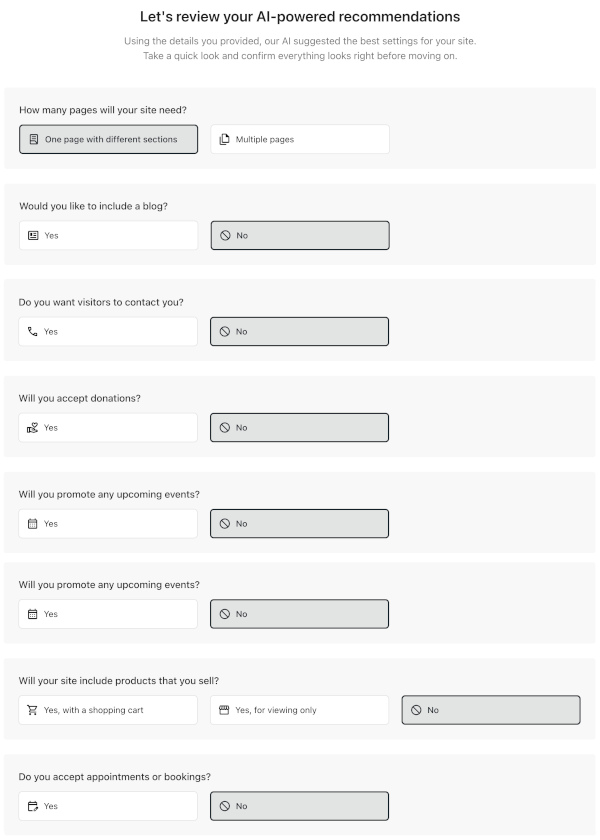The image size is (600, 840).
Task: Select One page with different sections
Action: (x=108, y=139)
